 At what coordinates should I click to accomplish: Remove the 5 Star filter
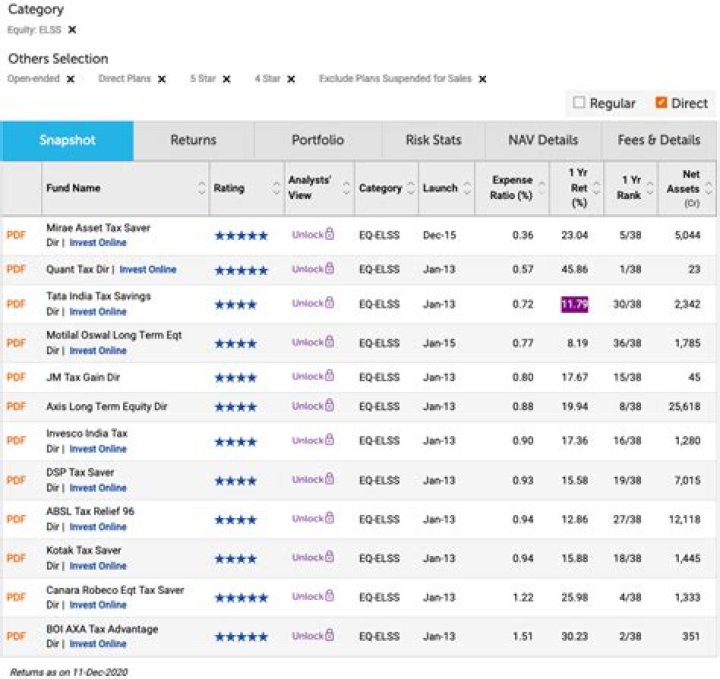pyautogui.click(x=226, y=79)
